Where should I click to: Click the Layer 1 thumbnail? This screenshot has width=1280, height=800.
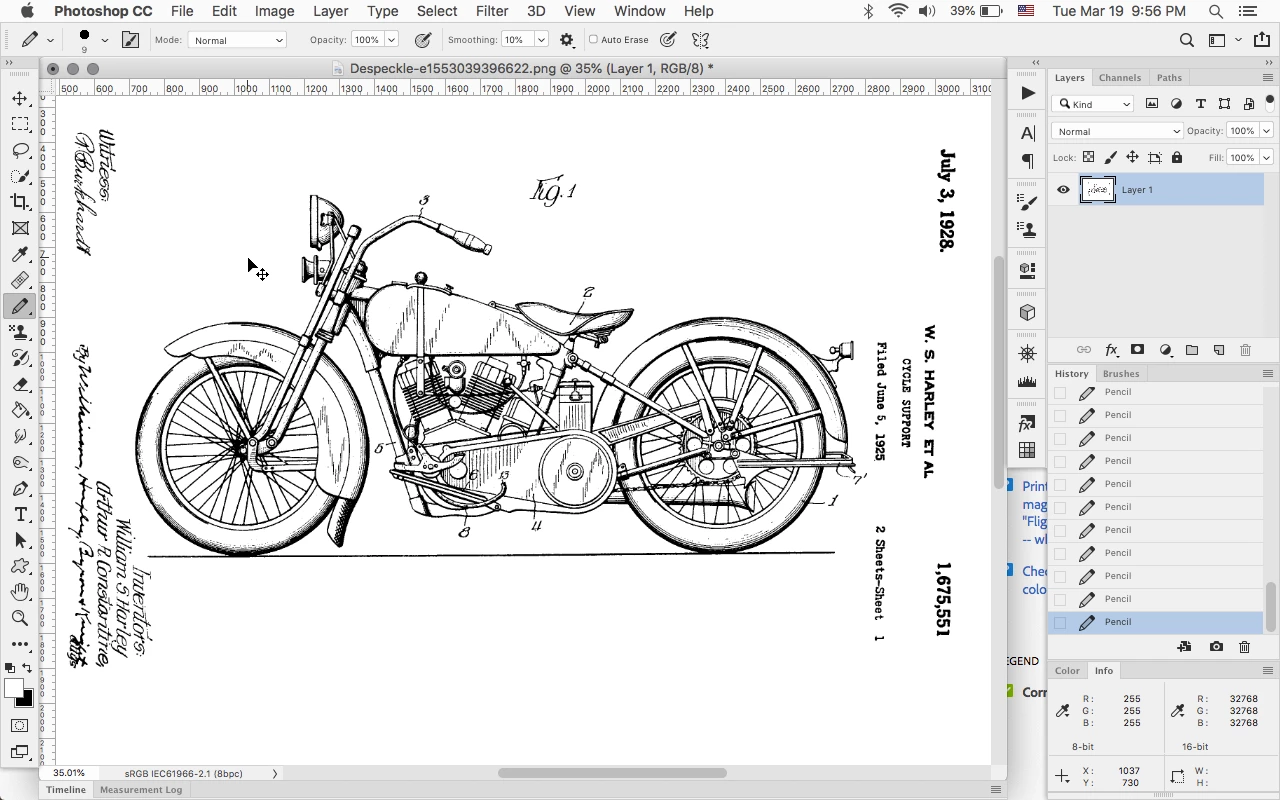pyautogui.click(x=1097, y=189)
